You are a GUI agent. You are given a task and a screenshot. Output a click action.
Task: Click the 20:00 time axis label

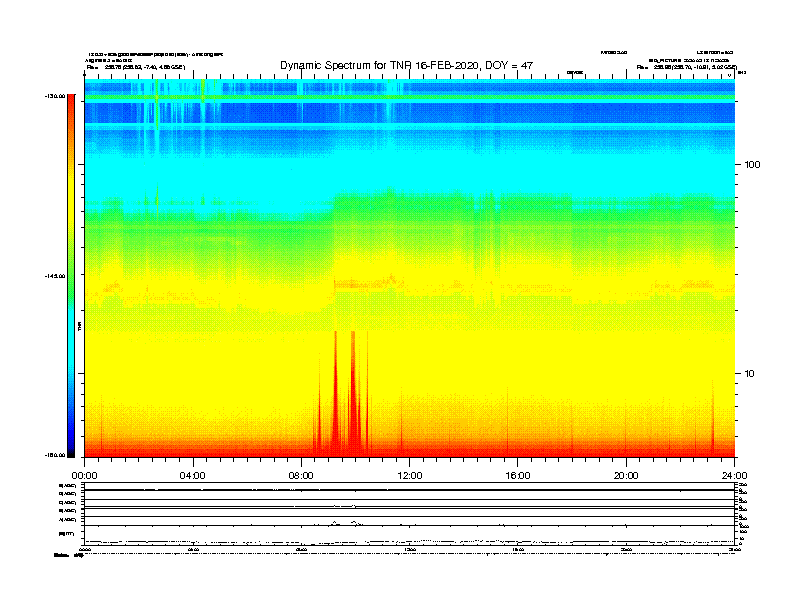626,476
